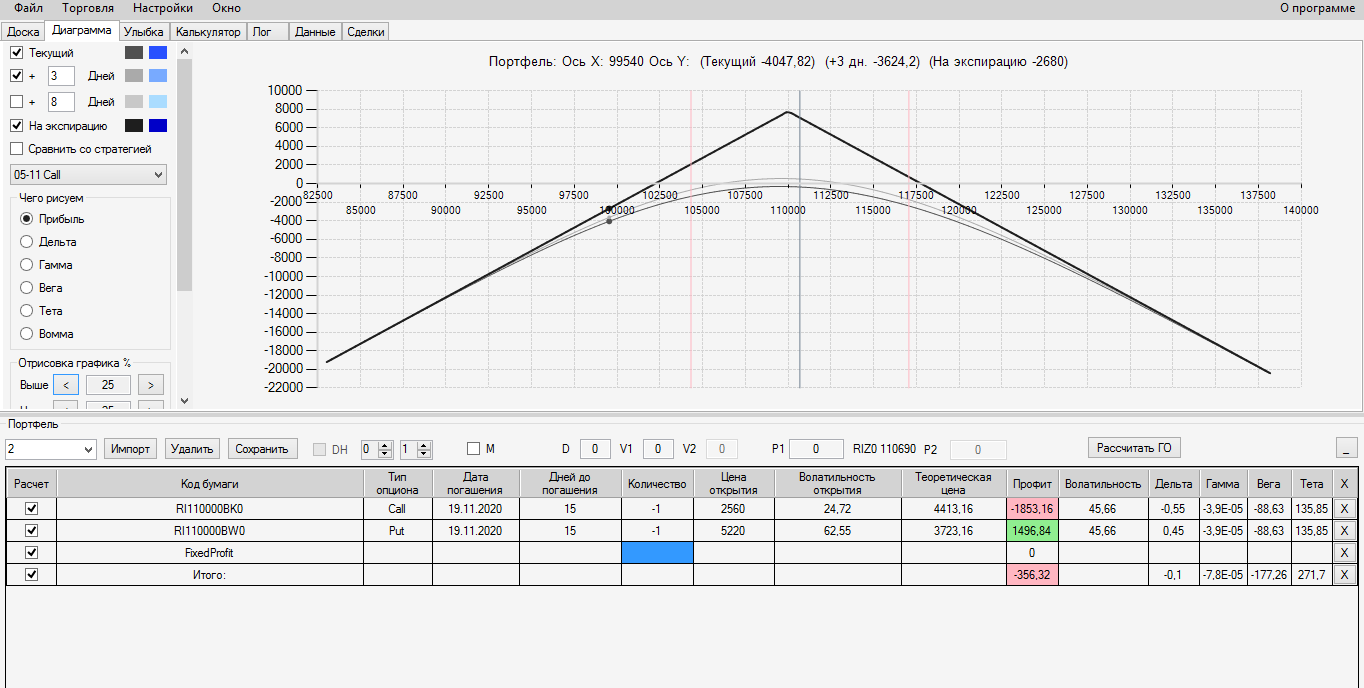Decrease Выше chart range with left arrow
Image resolution: width=1364 pixels, height=688 pixels.
click(x=66, y=385)
